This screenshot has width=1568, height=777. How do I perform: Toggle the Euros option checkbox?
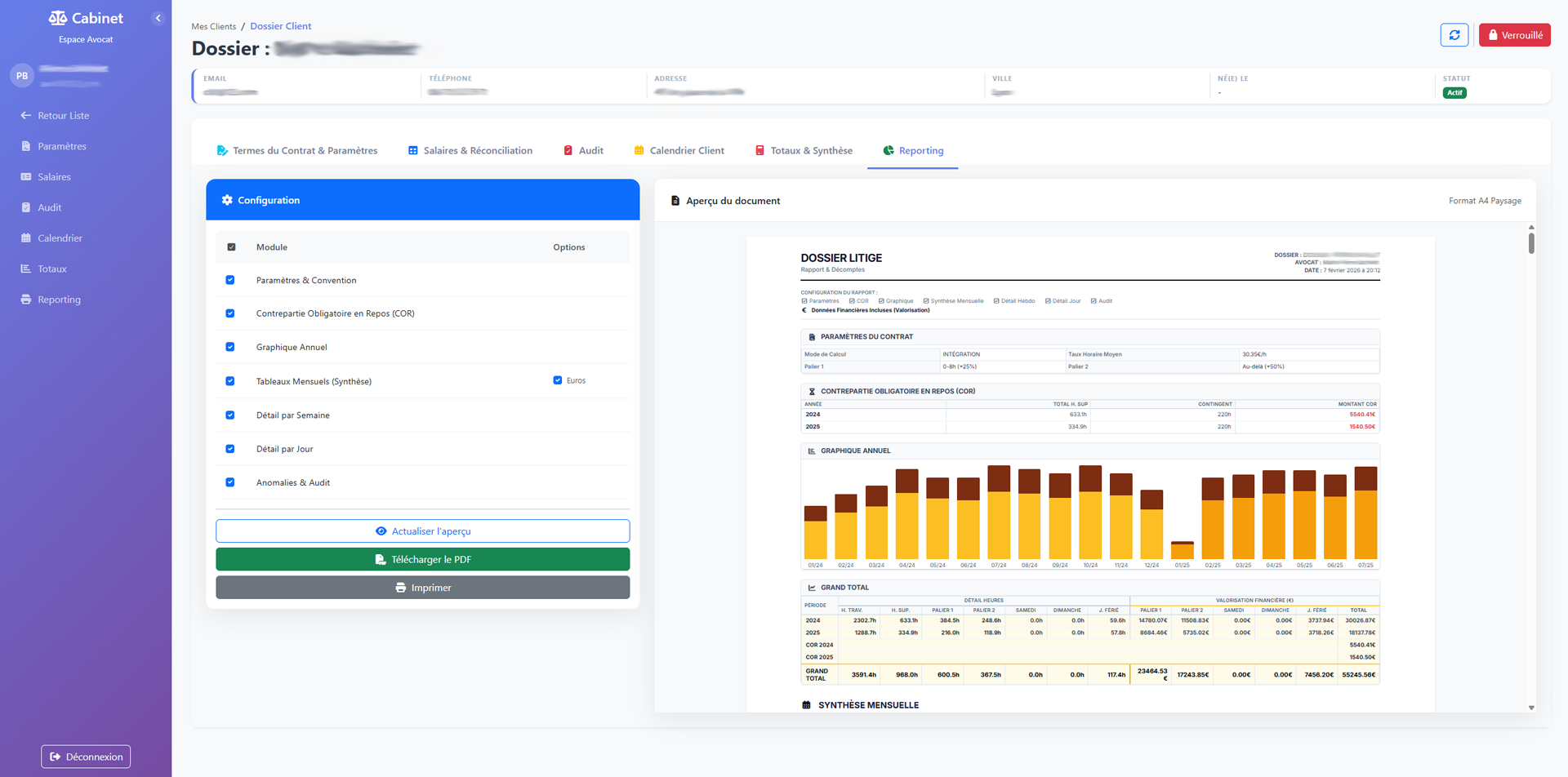click(558, 380)
